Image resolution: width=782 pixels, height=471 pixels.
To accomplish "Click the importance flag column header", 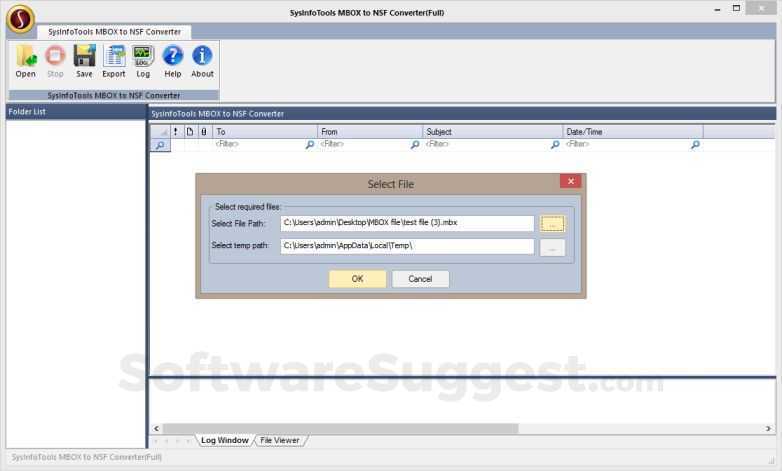I will click(176, 132).
